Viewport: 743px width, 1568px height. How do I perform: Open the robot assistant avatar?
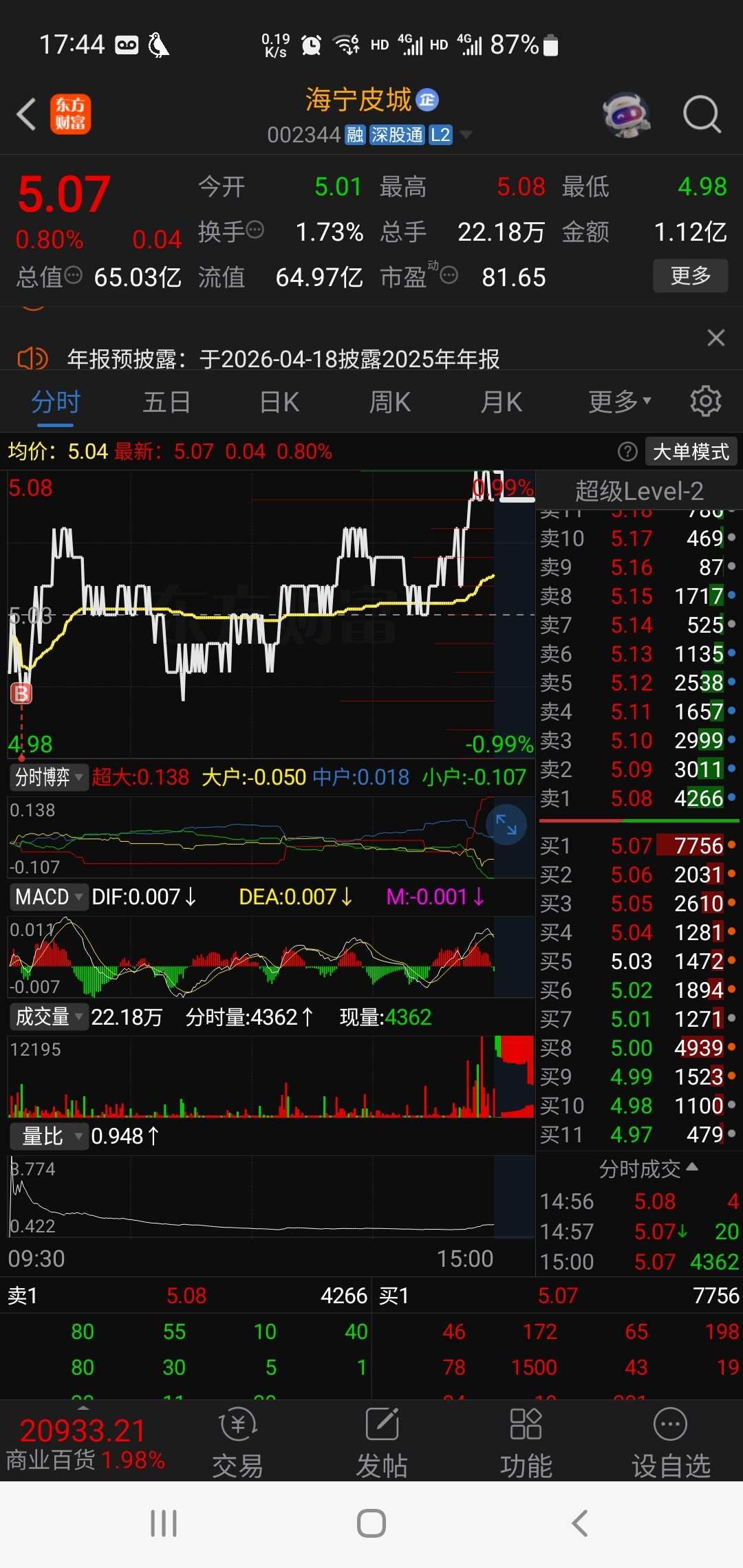[x=626, y=114]
